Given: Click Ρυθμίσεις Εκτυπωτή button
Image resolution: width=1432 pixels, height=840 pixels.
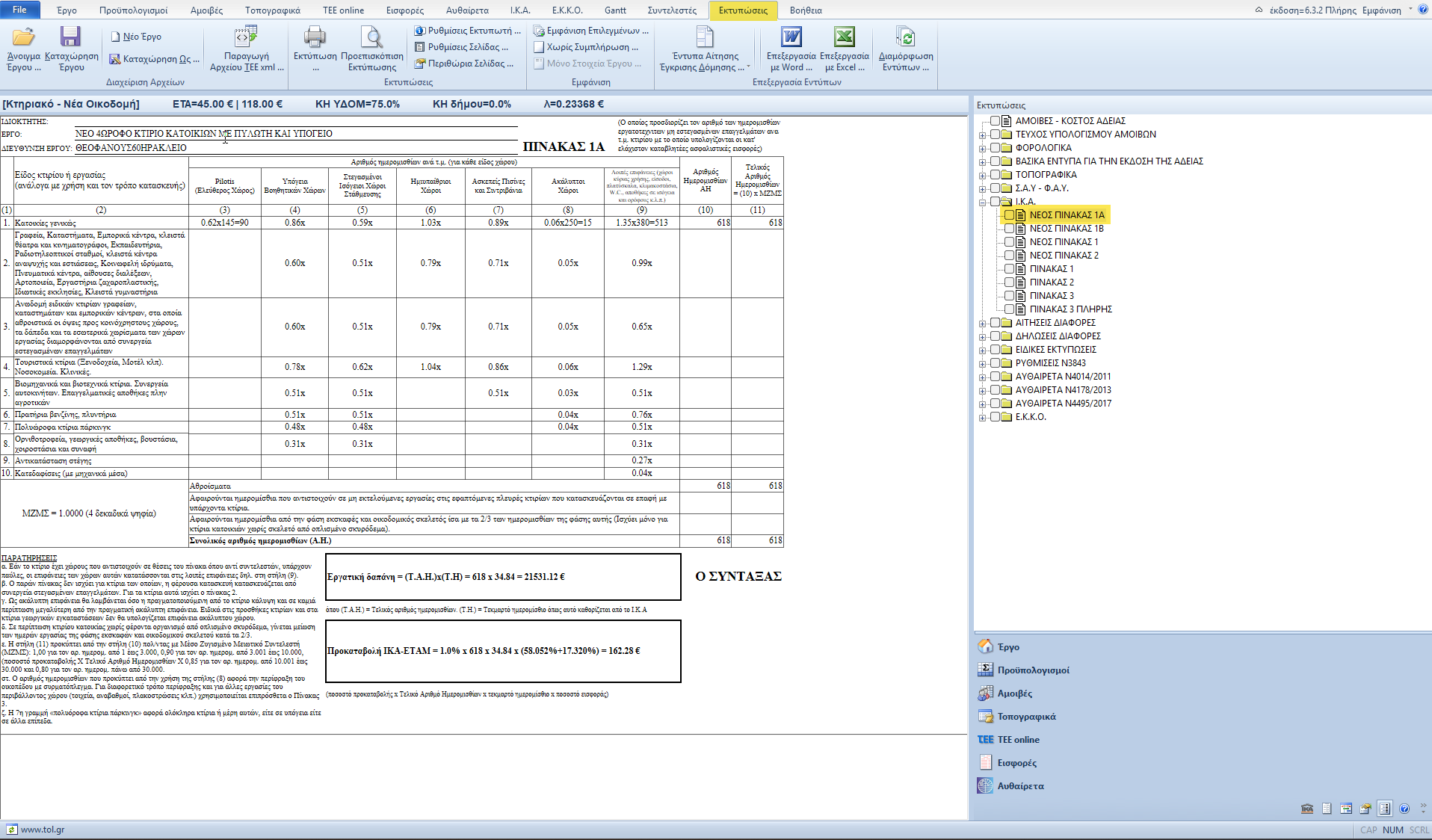Looking at the screenshot, I should tap(469, 31).
